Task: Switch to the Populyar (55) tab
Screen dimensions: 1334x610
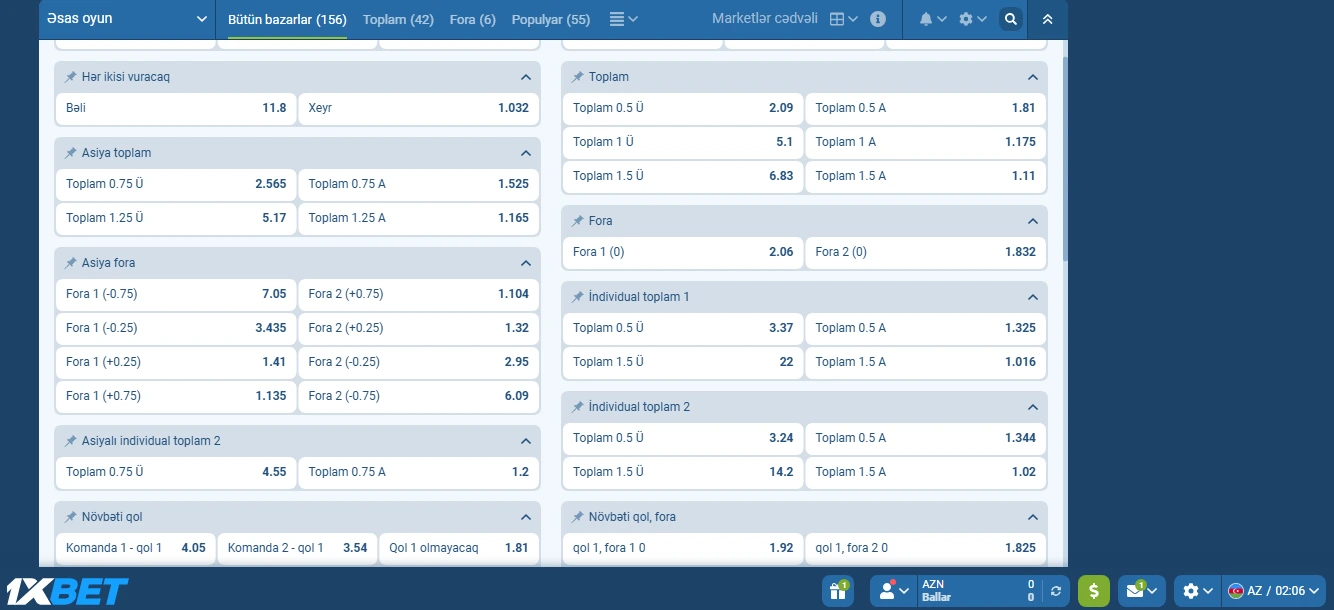Action: pos(550,19)
